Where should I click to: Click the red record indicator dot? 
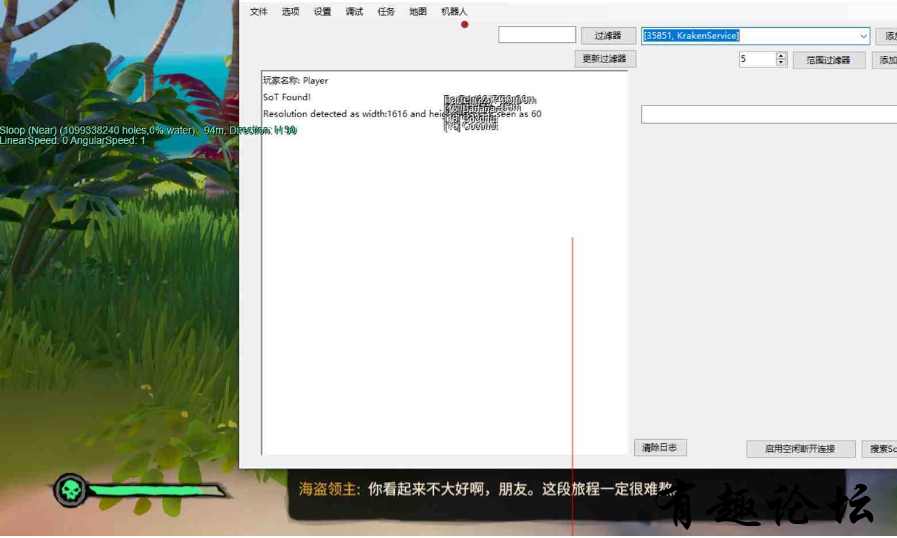(465, 25)
